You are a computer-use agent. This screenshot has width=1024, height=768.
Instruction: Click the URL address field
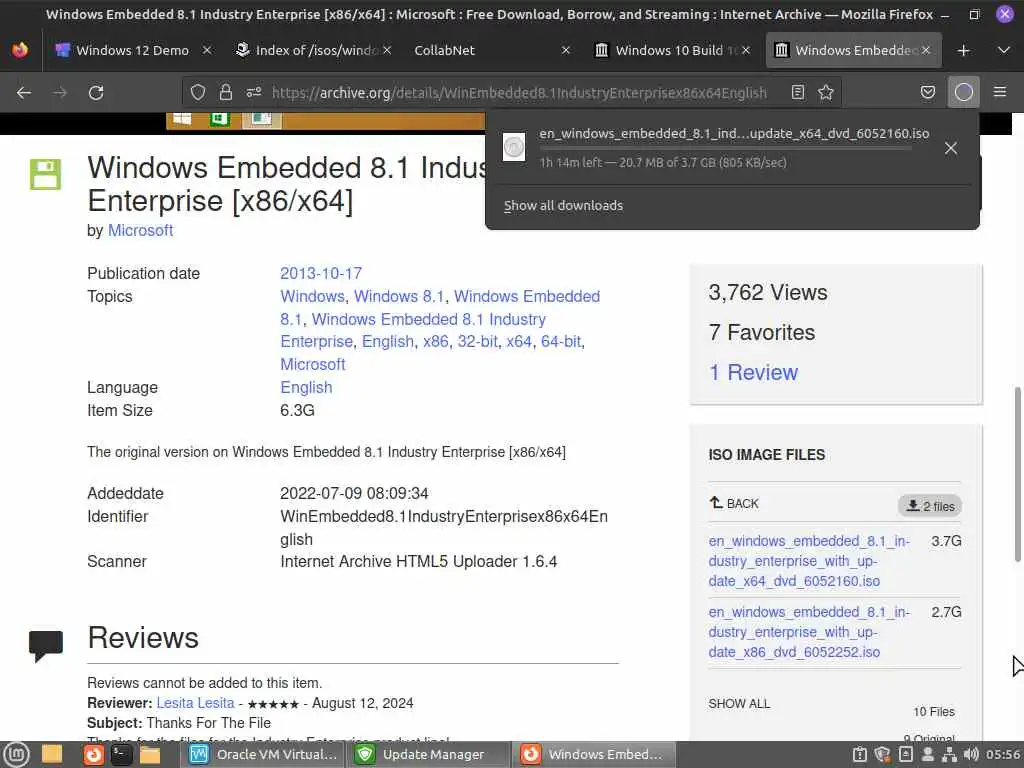519,93
